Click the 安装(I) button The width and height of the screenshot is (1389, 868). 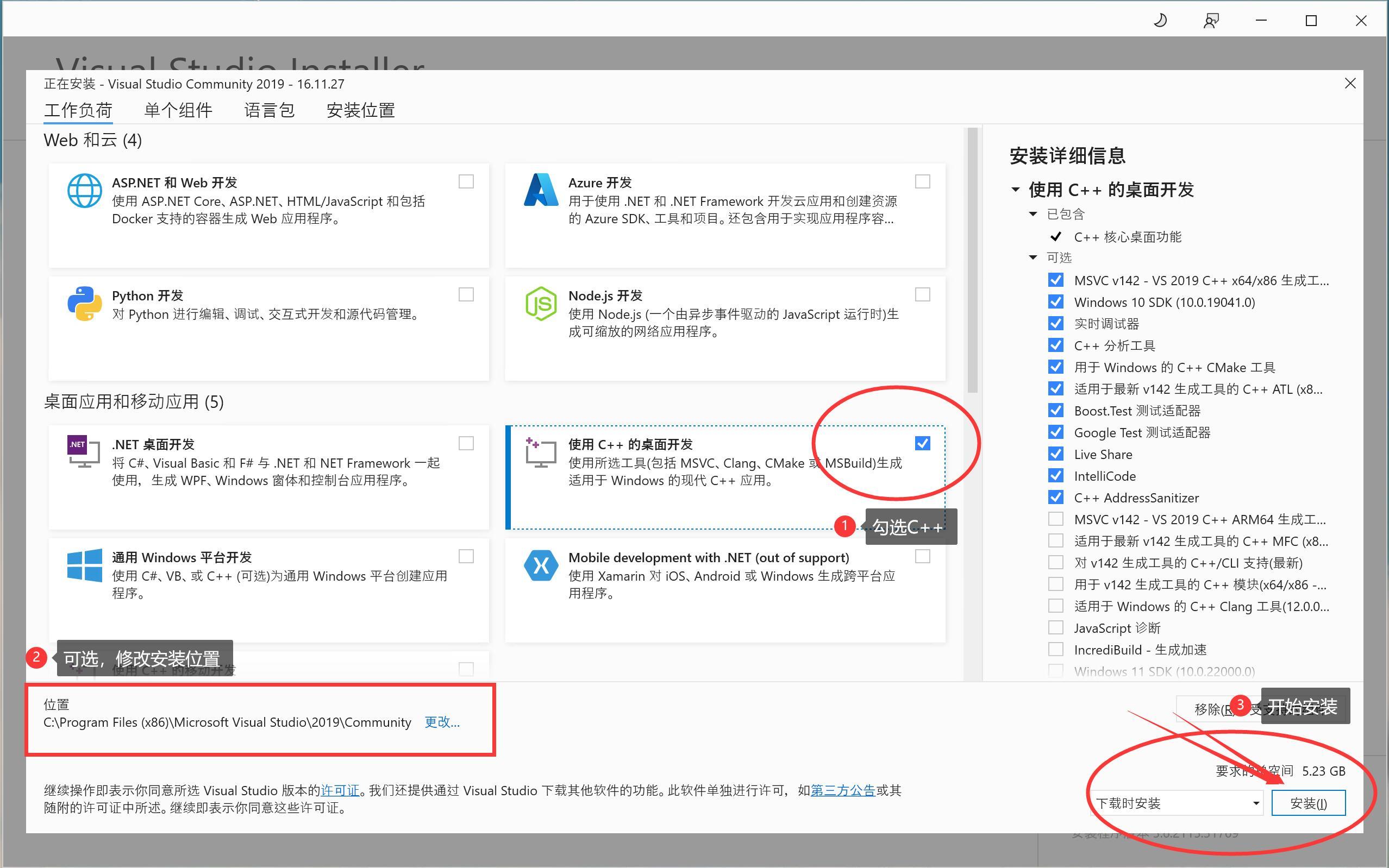[x=1308, y=803]
